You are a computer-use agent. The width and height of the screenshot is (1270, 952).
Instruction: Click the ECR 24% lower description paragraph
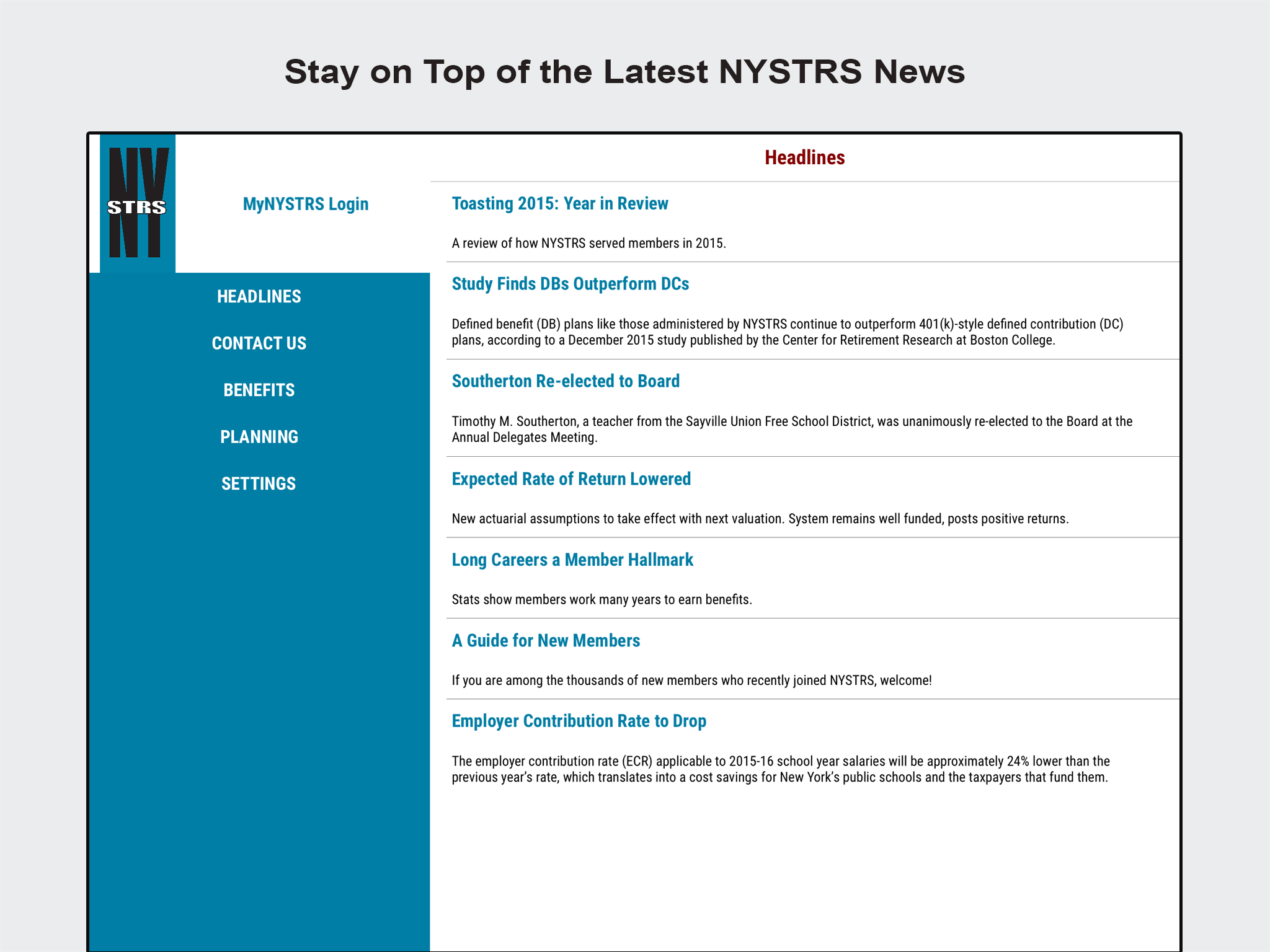click(x=780, y=769)
